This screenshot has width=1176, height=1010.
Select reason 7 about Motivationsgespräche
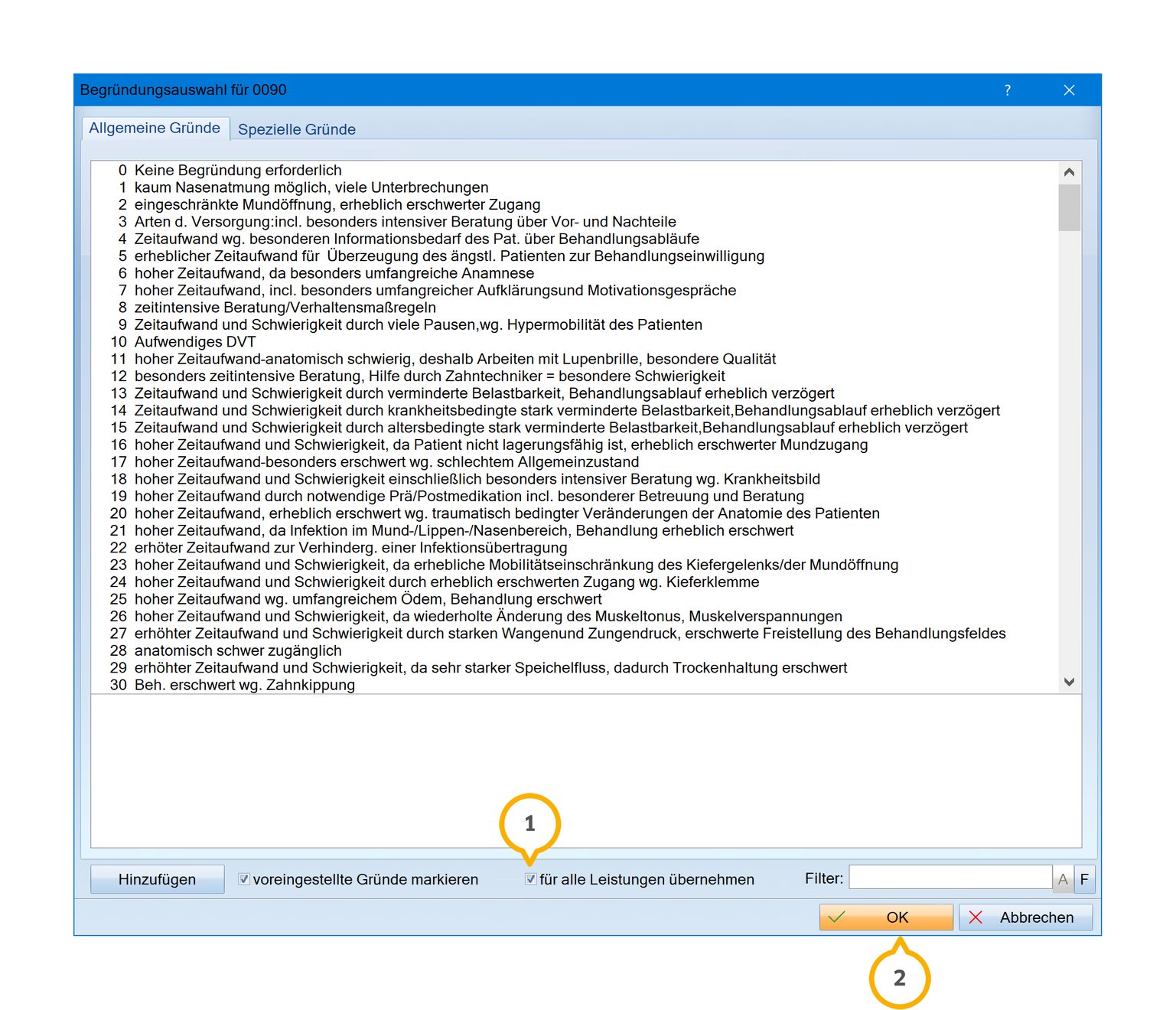click(574, 290)
